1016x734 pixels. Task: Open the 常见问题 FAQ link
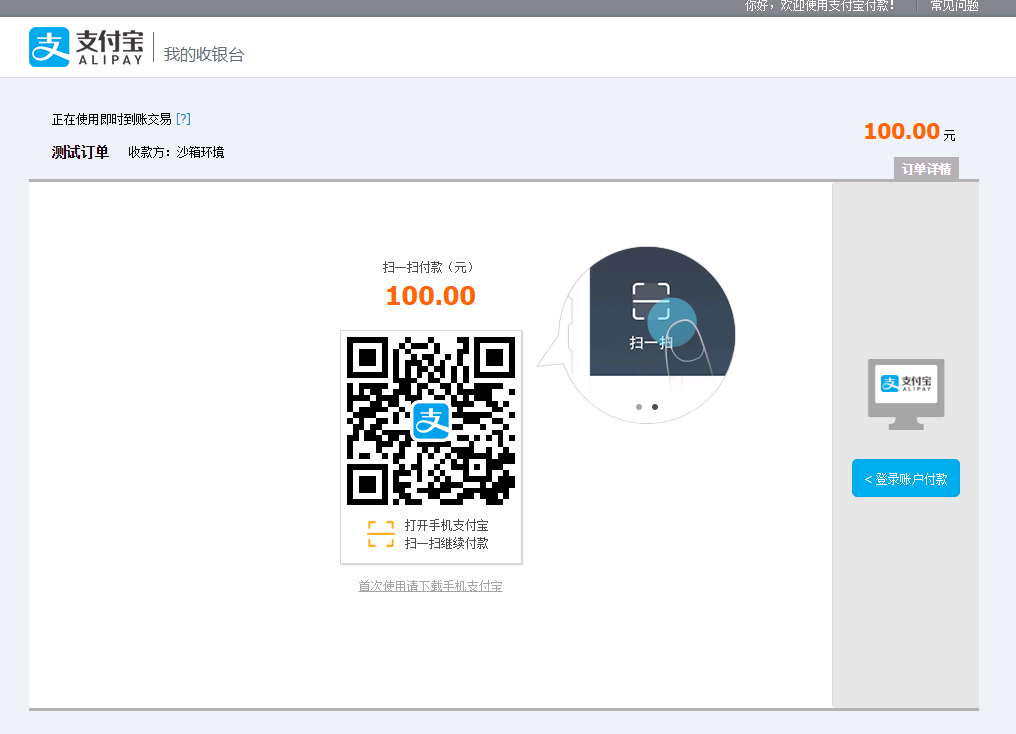(x=954, y=6)
